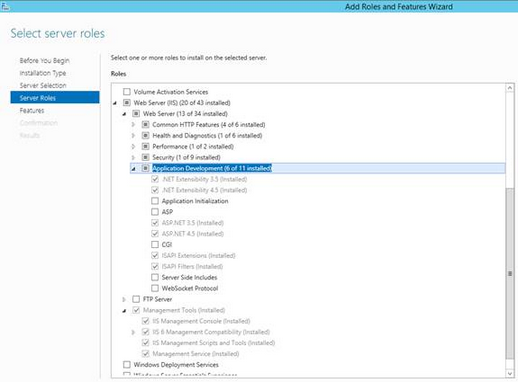This screenshot has height=382, width=518.
Task: Toggle the Health and Diagnostics checkbox
Action: (x=145, y=136)
